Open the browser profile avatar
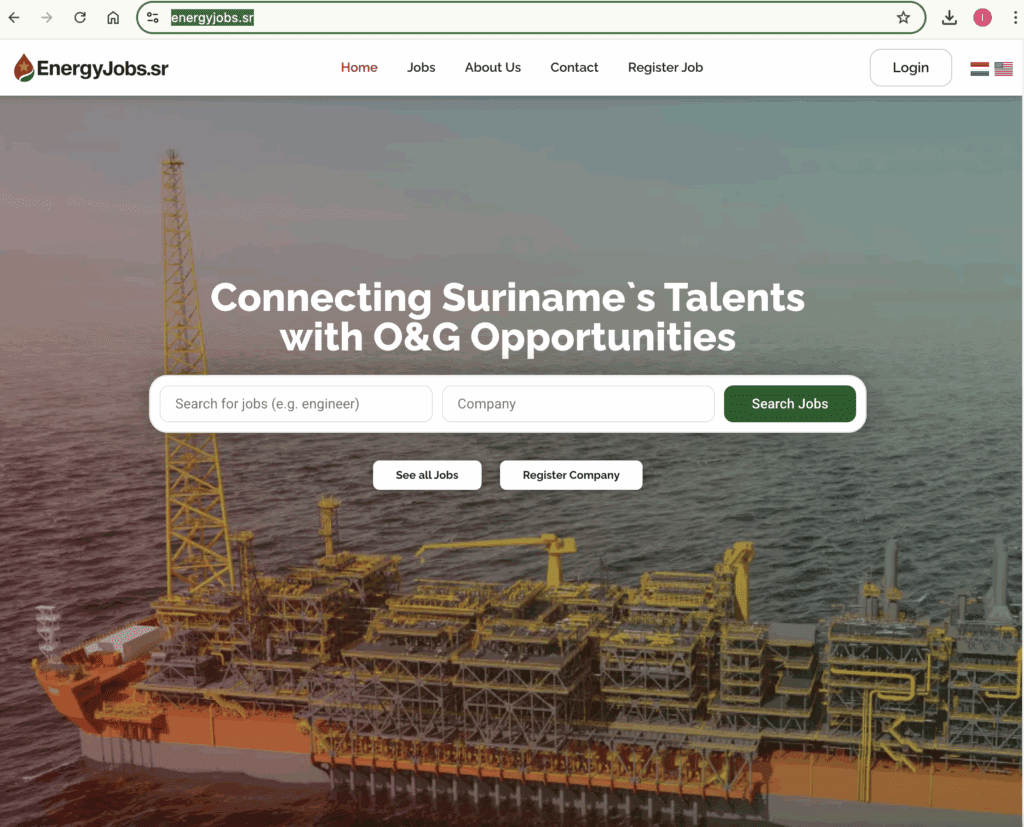This screenshot has height=827, width=1024. 982,18
